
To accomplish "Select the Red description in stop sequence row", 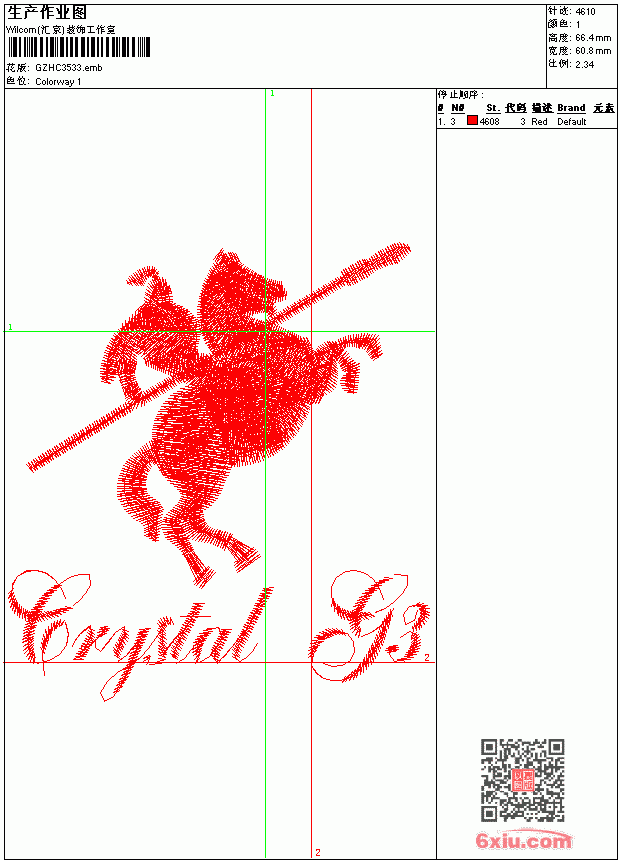I will tap(539, 122).
